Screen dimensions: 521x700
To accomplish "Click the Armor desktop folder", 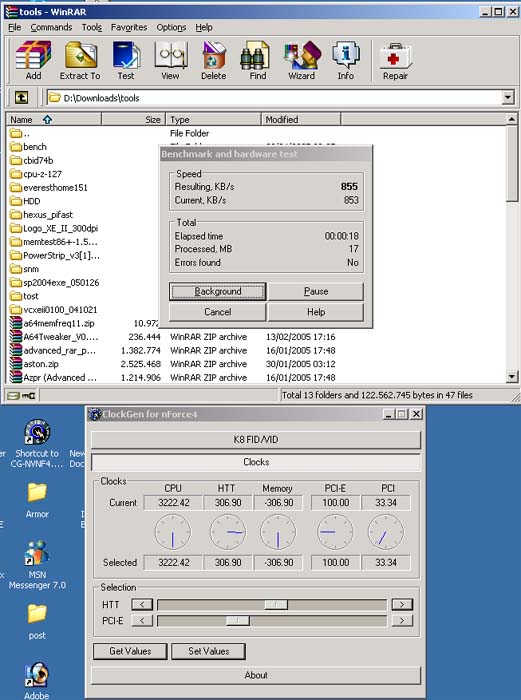I will click(x=37, y=500).
